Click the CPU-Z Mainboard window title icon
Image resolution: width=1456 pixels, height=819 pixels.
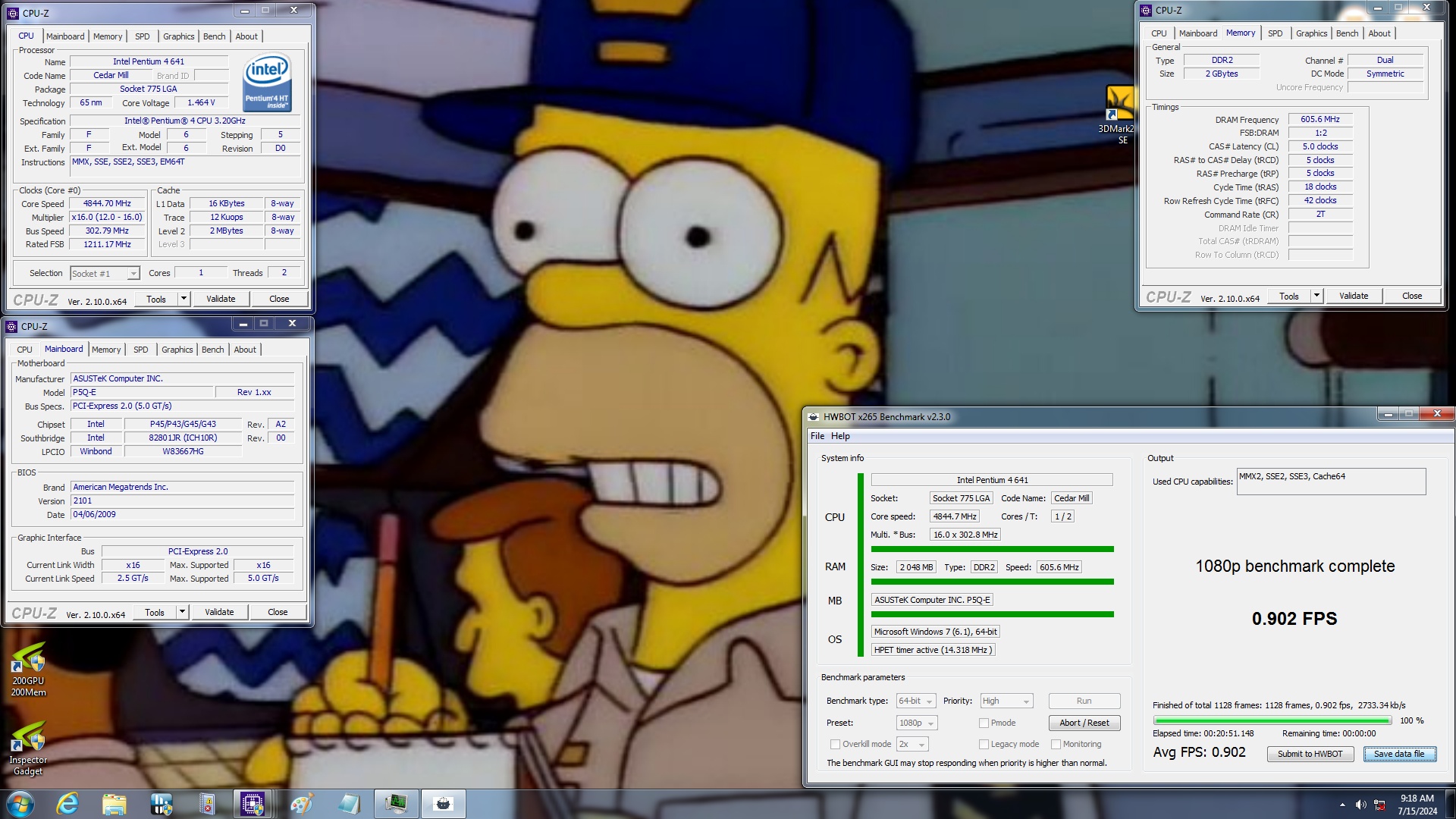click(x=11, y=326)
